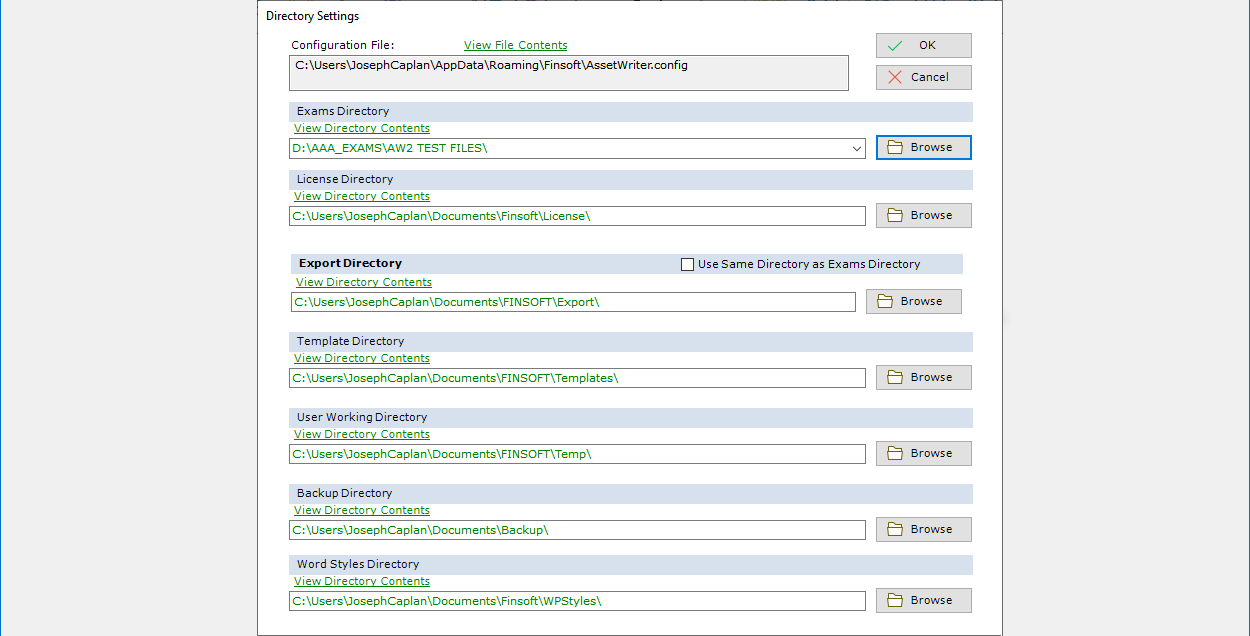Expand the Exams Directory path dropdown
Viewport: 1250px width, 636px height.
pyautogui.click(x=857, y=149)
